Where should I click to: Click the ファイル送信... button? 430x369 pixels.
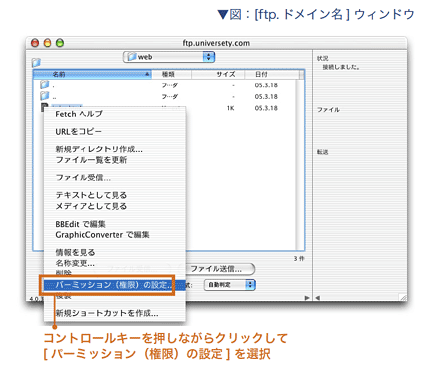[x=217, y=269]
